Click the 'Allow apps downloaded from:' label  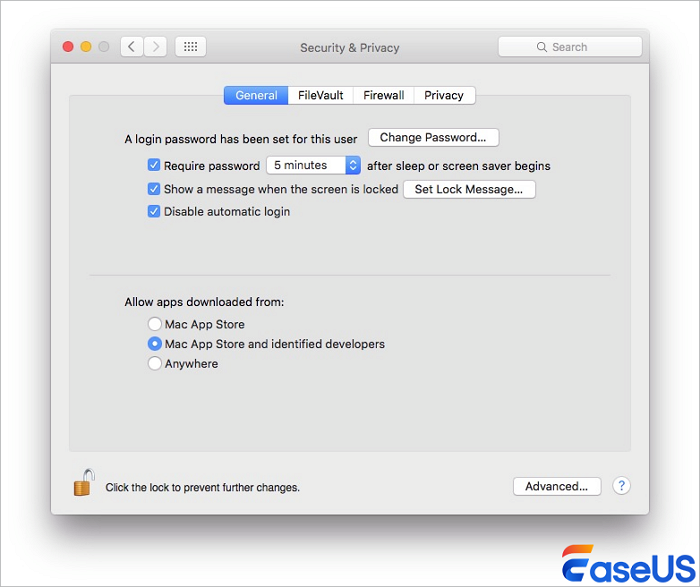tap(204, 302)
